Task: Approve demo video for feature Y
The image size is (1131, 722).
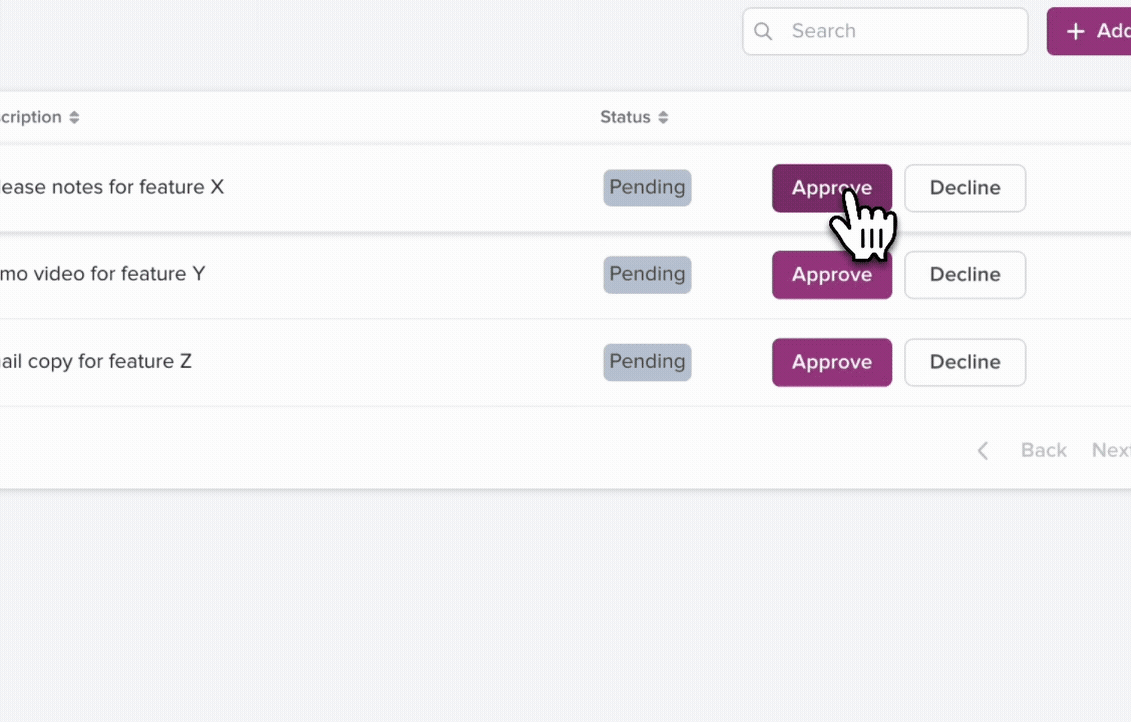Action: pyautogui.click(x=832, y=275)
